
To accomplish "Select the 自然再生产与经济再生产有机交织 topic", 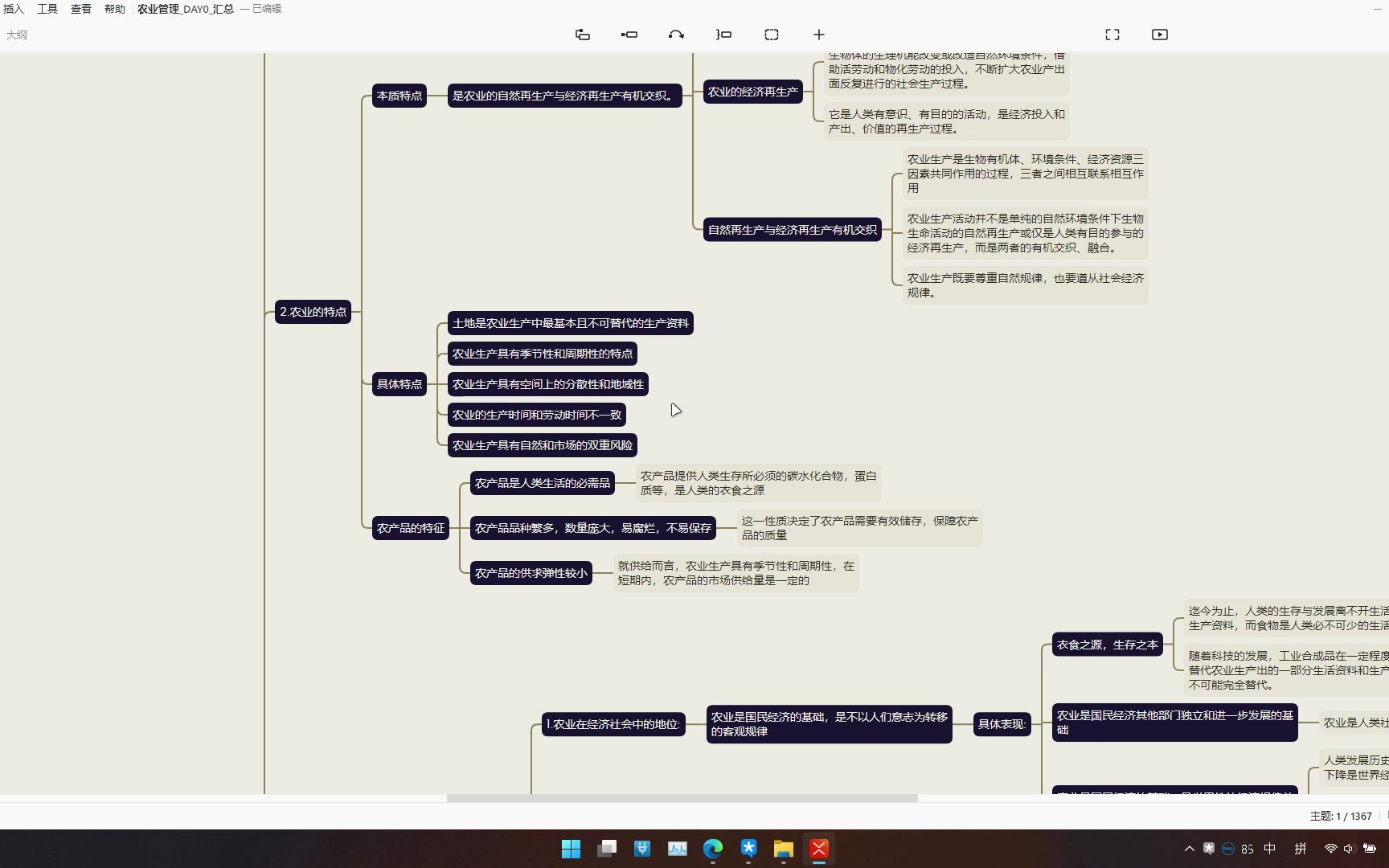I will 793,230.
